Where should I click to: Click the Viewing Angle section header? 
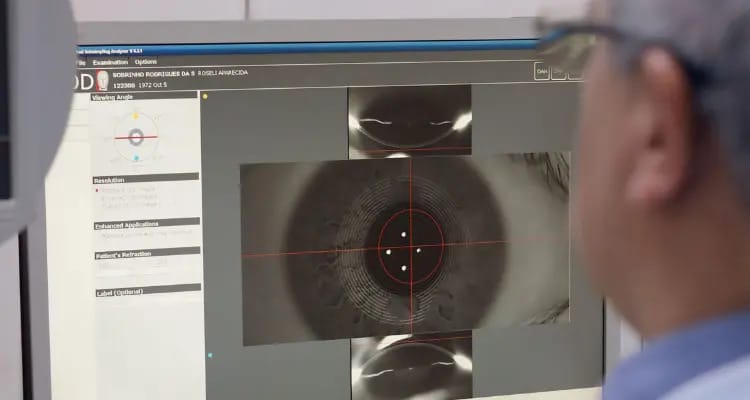(x=143, y=96)
